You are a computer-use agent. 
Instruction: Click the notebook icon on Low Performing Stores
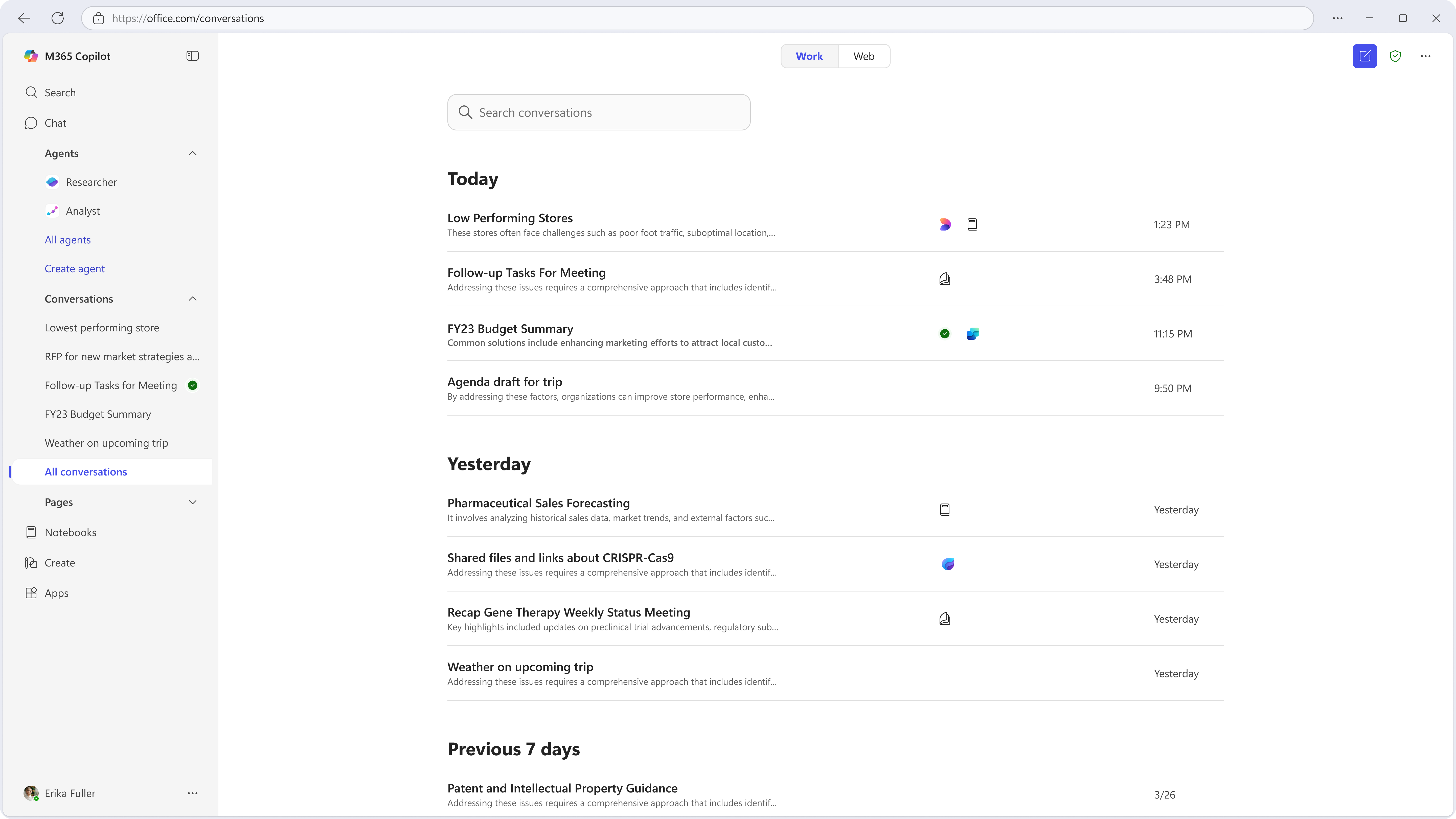point(972,224)
